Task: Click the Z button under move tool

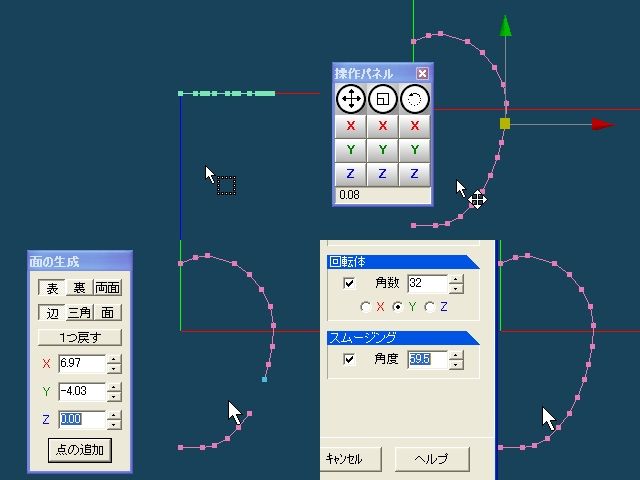Action: tap(351, 174)
